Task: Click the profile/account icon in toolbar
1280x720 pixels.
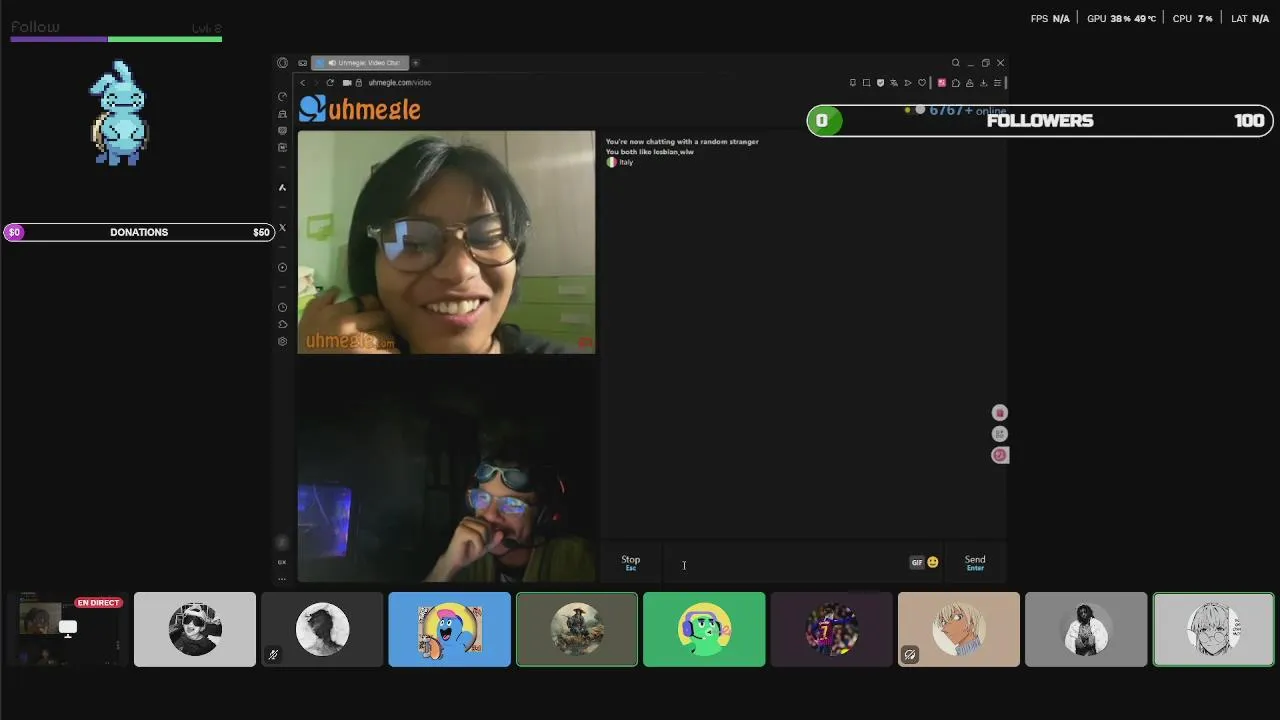Action: (x=969, y=83)
